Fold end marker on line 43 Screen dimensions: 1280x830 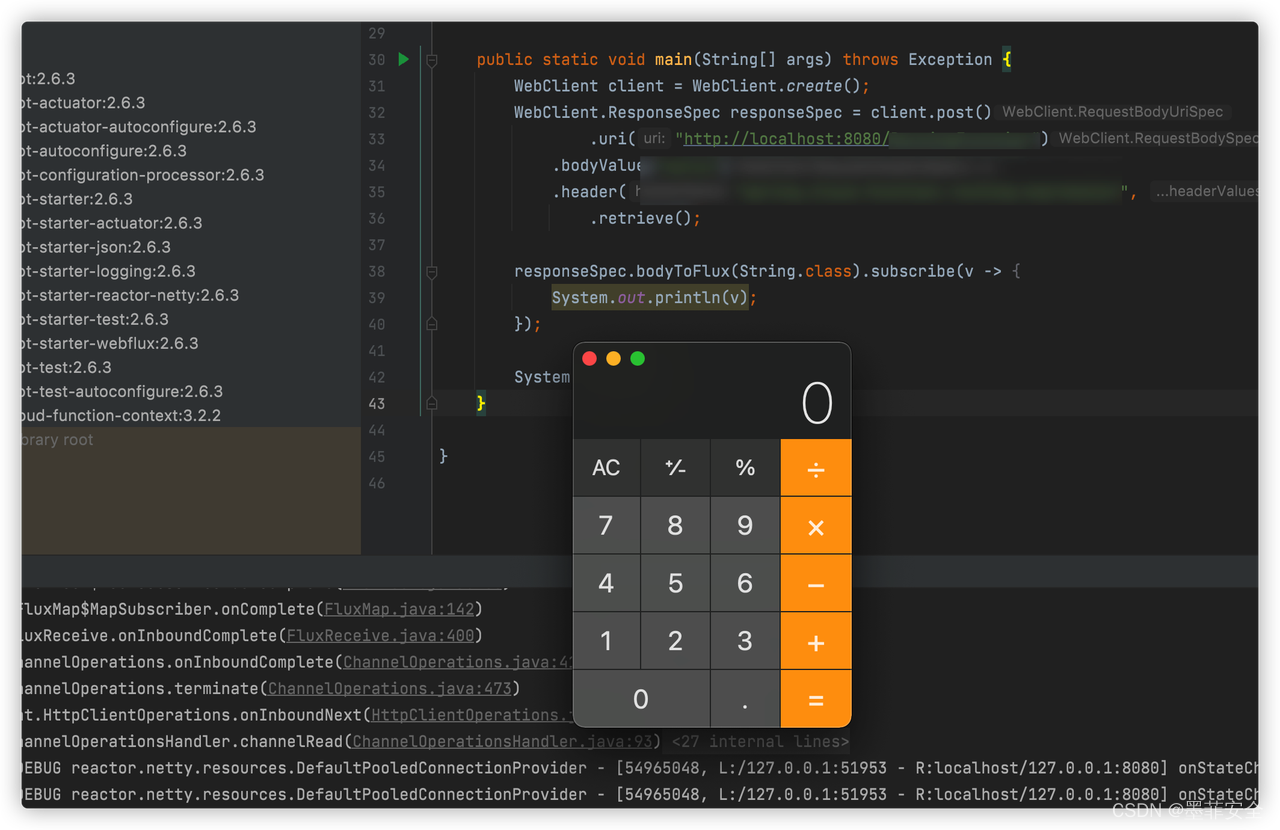(x=432, y=403)
